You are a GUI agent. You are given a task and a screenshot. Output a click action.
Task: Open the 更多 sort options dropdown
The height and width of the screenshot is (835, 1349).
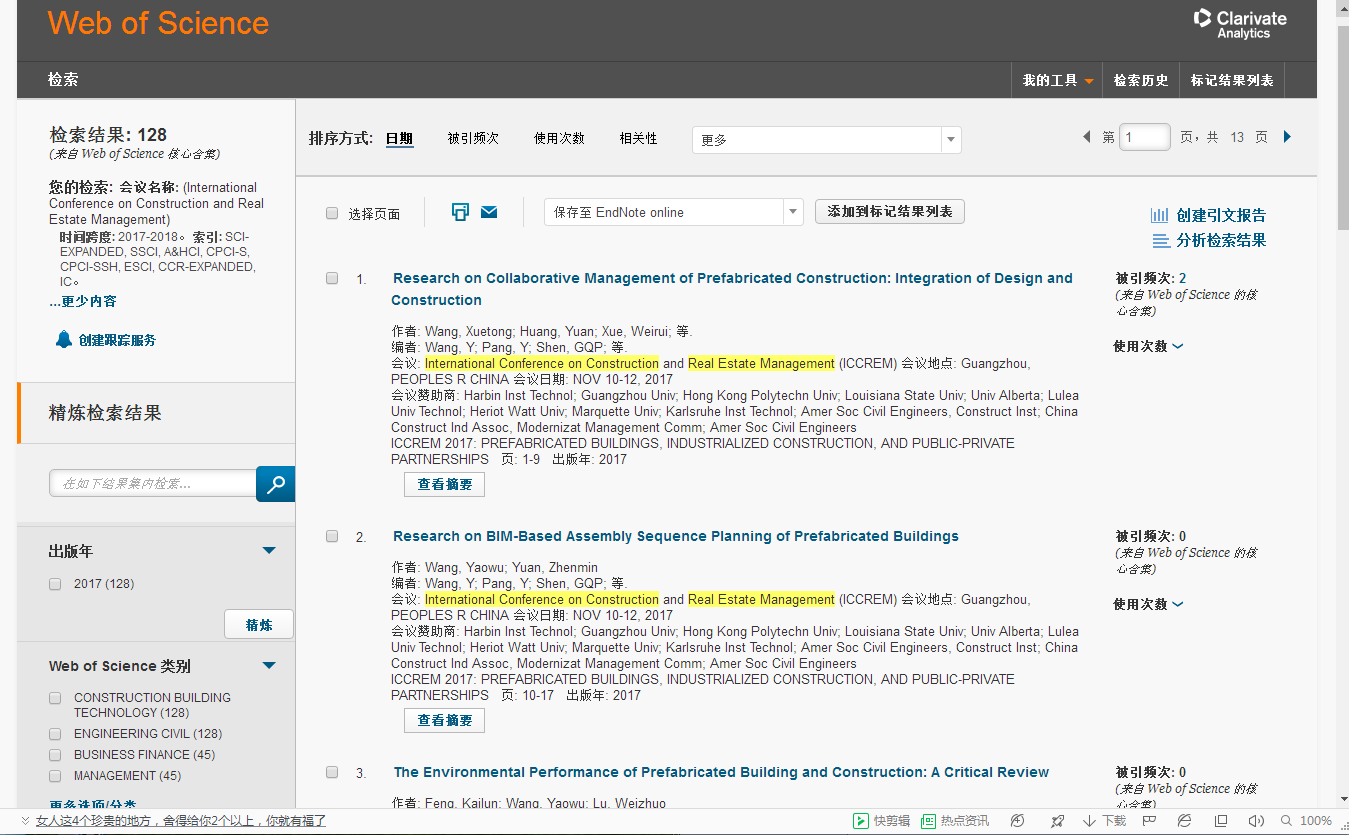coord(826,140)
